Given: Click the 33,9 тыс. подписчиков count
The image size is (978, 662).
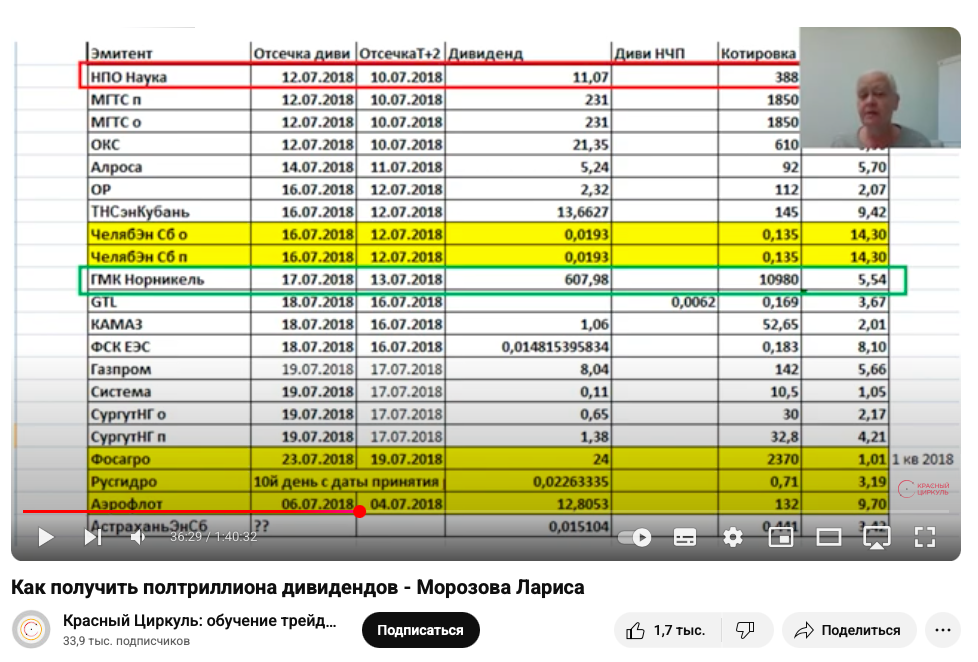Looking at the screenshot, I should coord(126,641).
